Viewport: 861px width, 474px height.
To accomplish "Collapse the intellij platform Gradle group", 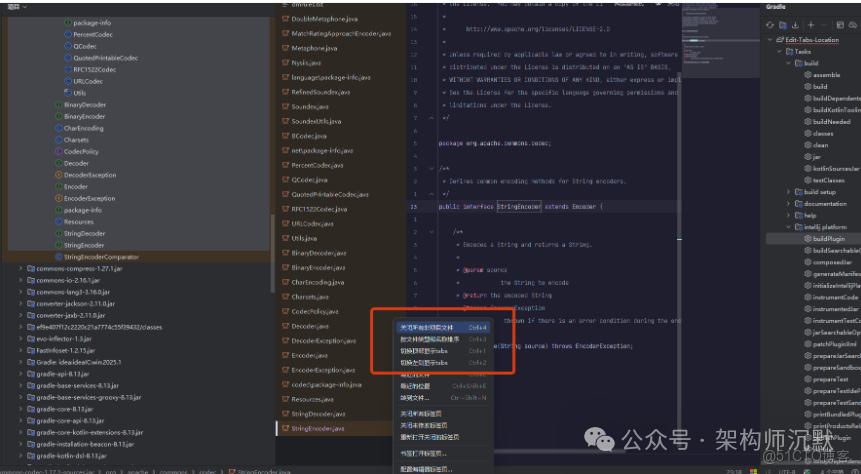I will pos(789,227).
